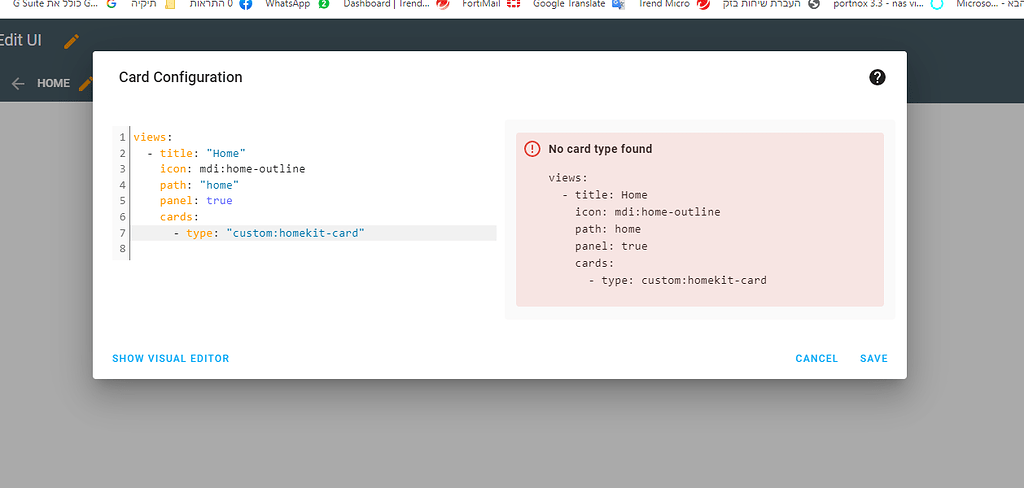
Task: Open the Facebook bookmark icon
Action: point(246,5)
